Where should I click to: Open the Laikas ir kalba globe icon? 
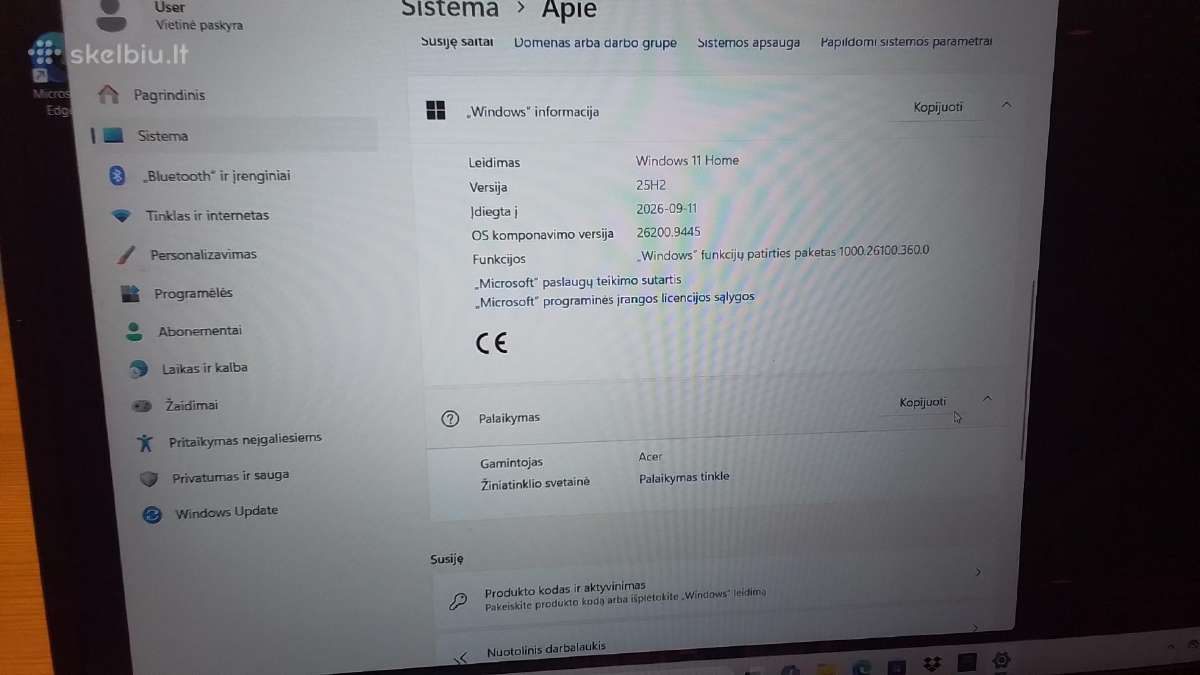pyautogui.click(x=139, y=368)
